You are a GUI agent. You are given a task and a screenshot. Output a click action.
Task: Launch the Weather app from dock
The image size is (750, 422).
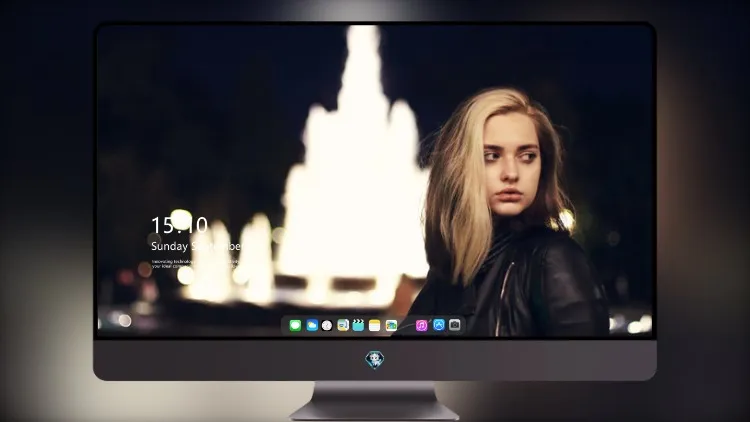tap(312, 325)
